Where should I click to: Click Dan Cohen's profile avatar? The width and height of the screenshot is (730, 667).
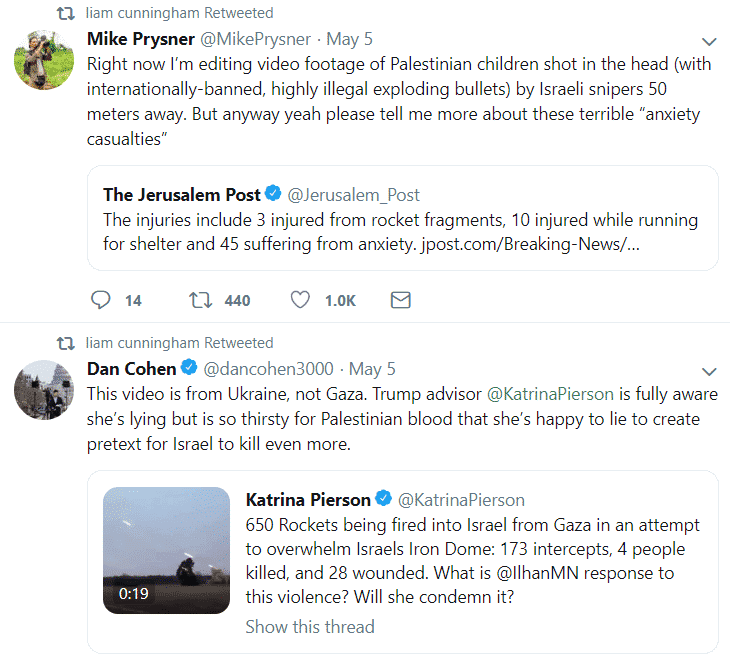pyautogui.click(x=44, y=390)
